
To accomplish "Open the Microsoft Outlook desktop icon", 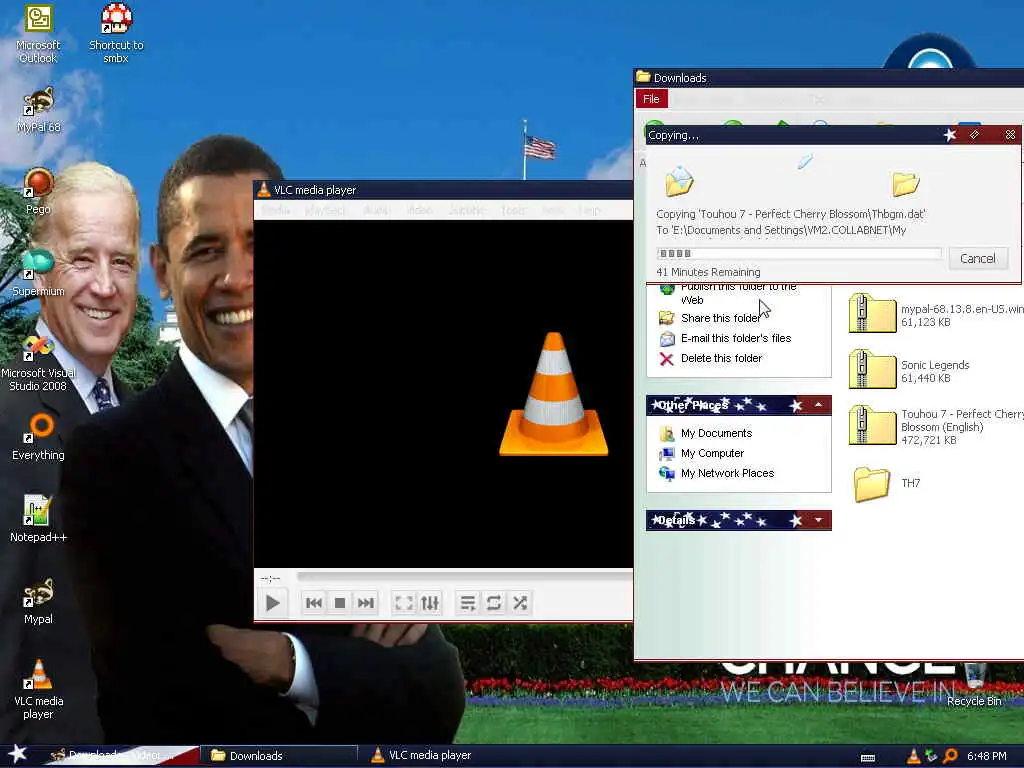I will [38, 33].
